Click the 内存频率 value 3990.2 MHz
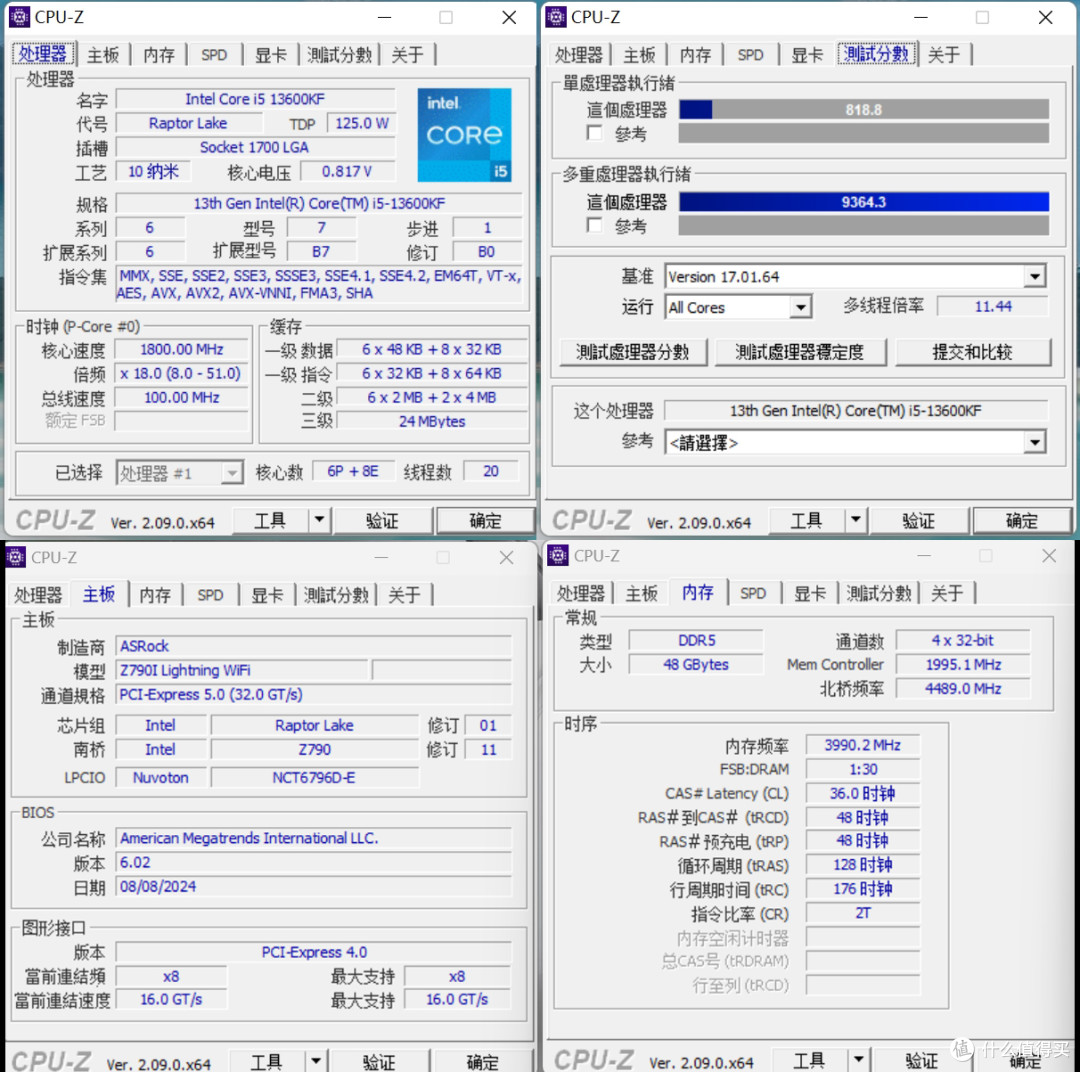The width and height of the screenshot is (1080, 1072). point(862,745)
